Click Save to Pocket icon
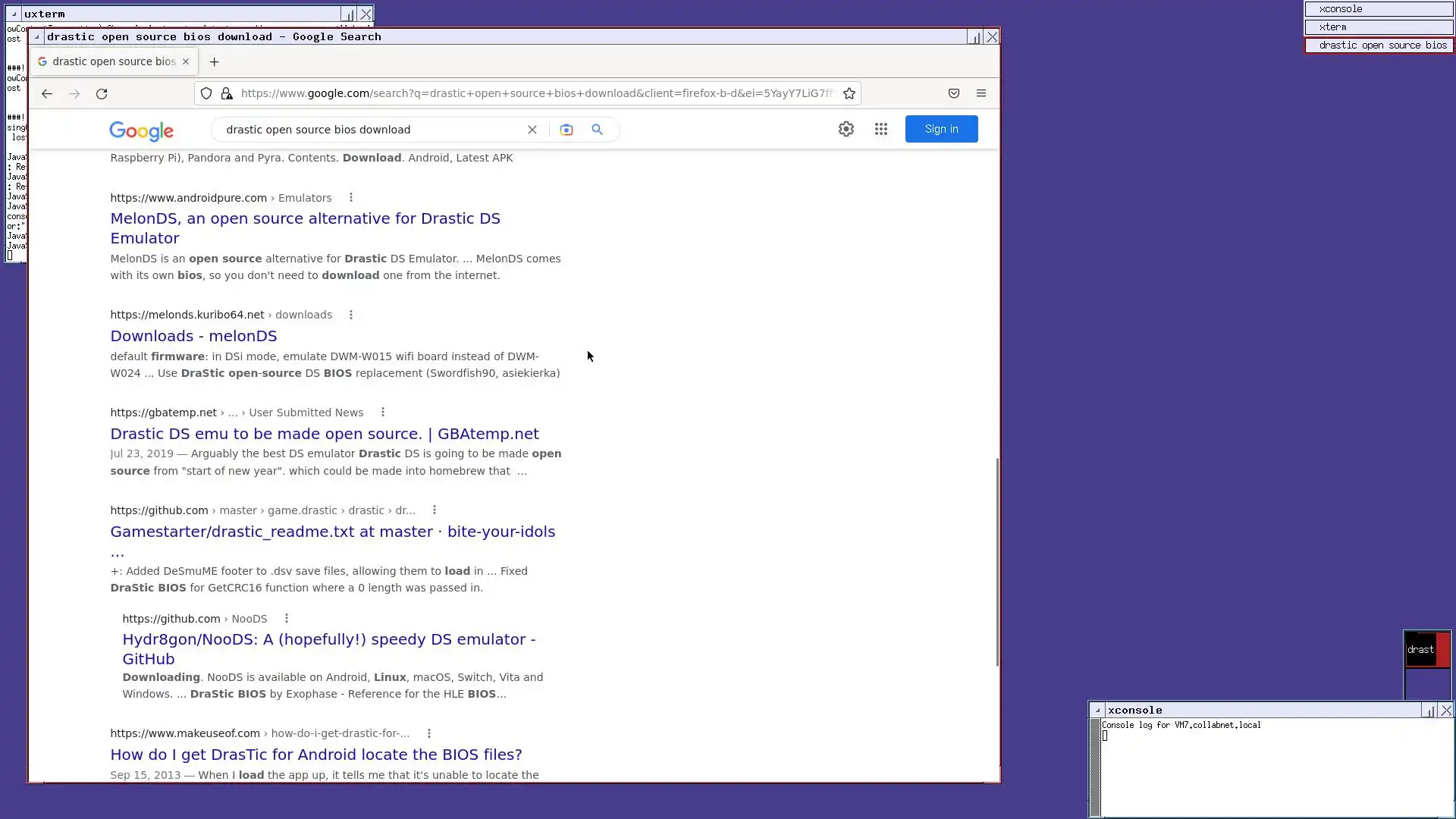The image size is (1456, 819). tap(954, 93)
